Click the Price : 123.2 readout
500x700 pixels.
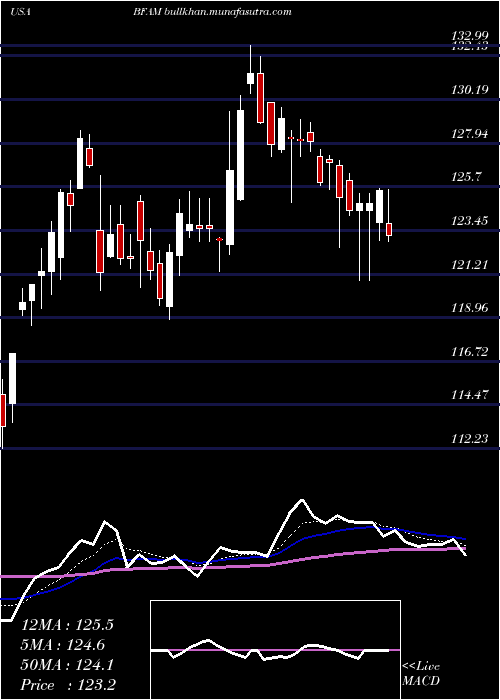pyautogui.click(x=69, y=685)
